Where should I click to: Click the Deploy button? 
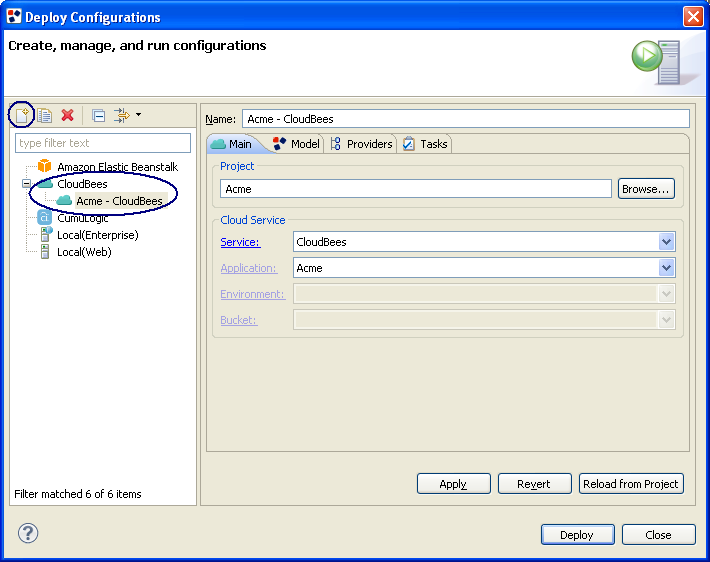coord(577,535)
